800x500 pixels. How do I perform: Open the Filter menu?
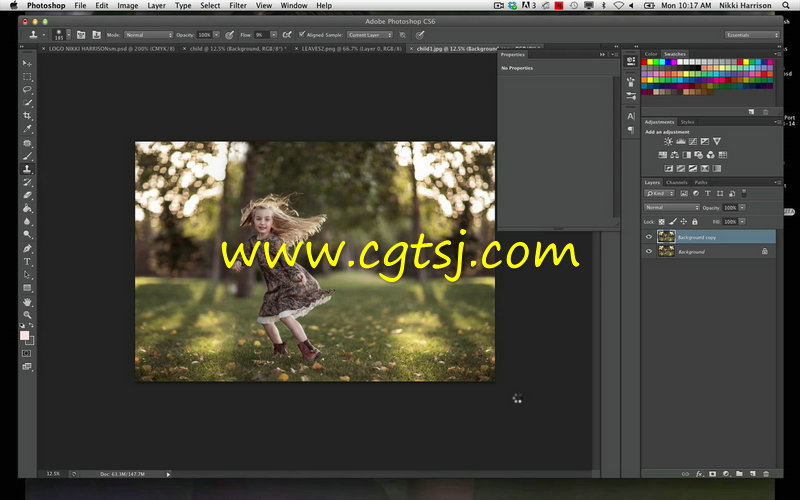[x=238, y=6]
